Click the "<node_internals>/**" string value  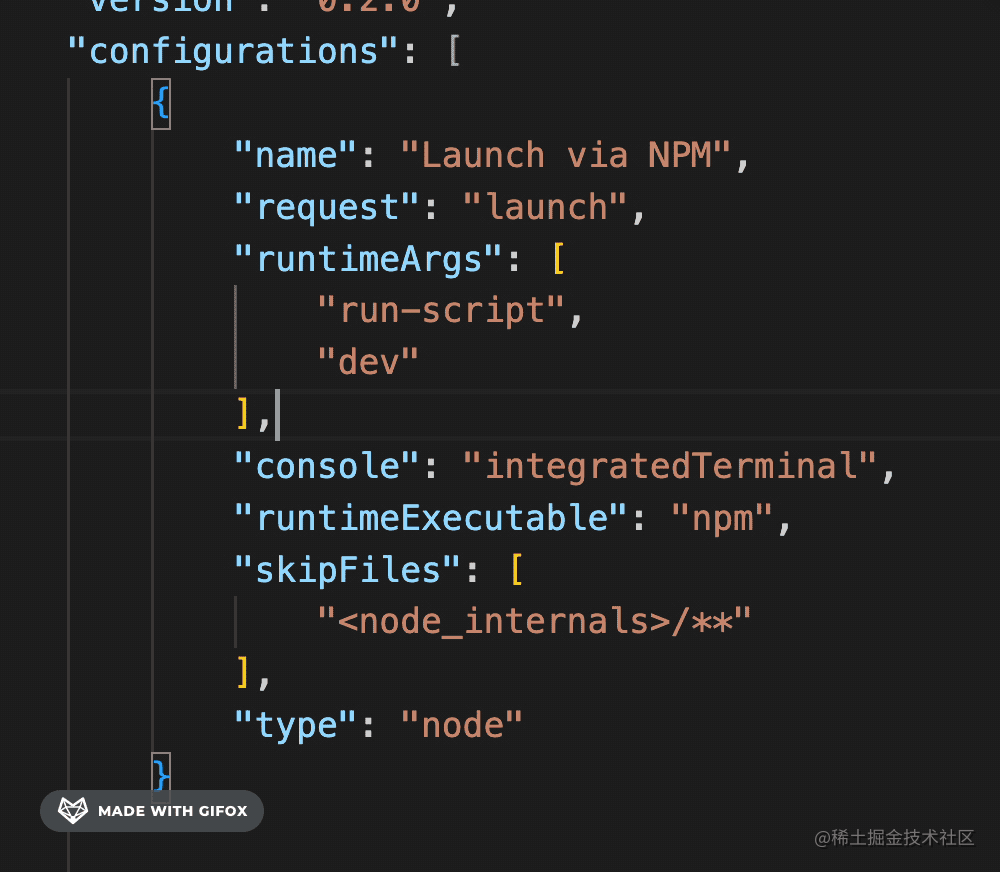point(534,621)
